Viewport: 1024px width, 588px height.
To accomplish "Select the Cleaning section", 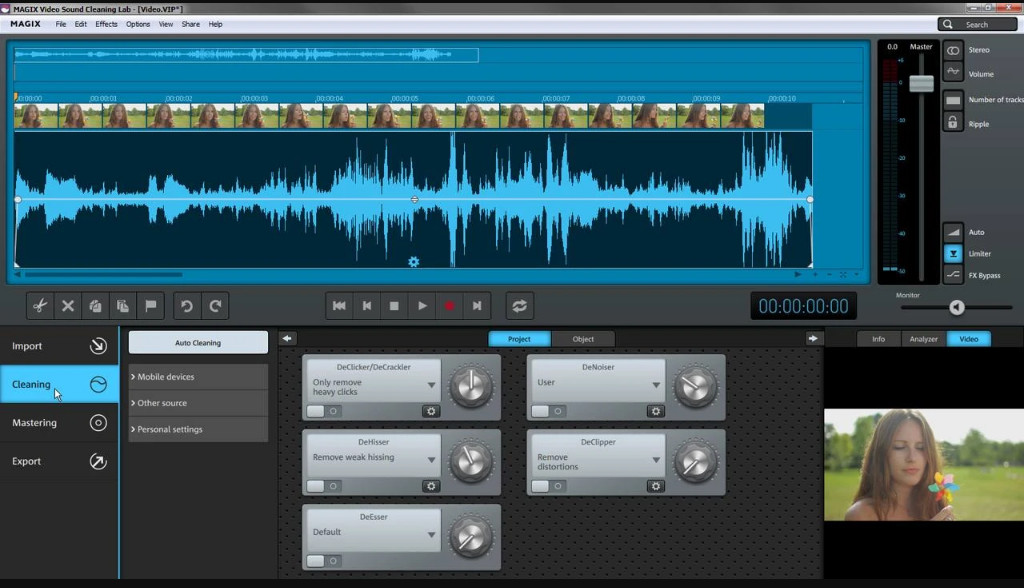I will tap(59, 384).
